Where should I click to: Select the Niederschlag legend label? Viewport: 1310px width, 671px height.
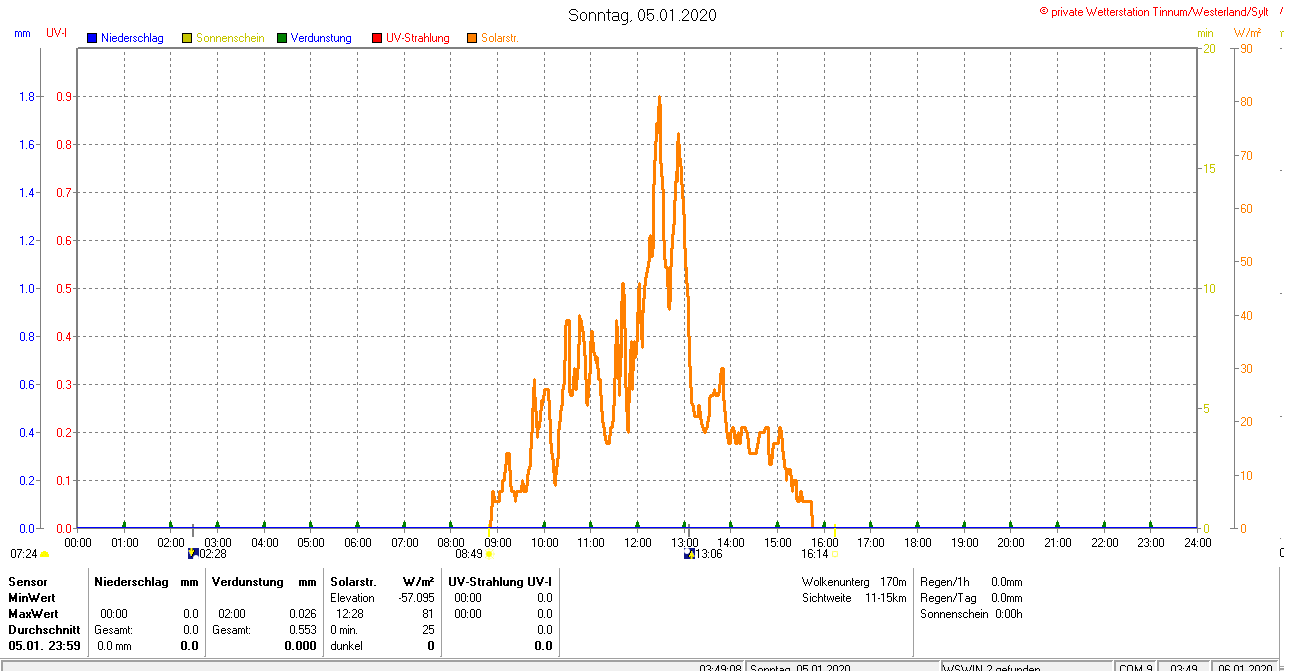point(132,38)
